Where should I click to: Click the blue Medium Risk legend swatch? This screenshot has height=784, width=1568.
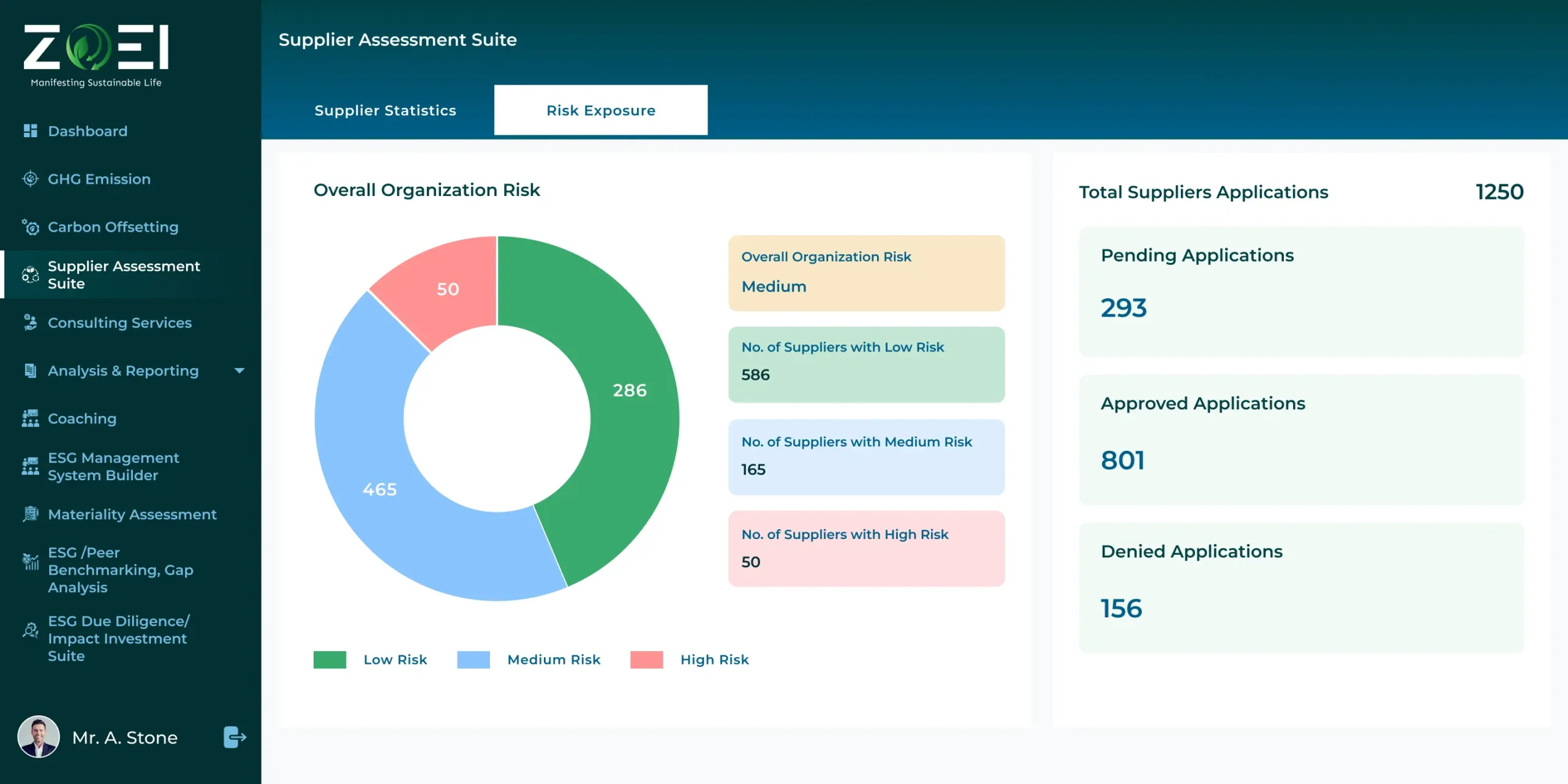473,660
